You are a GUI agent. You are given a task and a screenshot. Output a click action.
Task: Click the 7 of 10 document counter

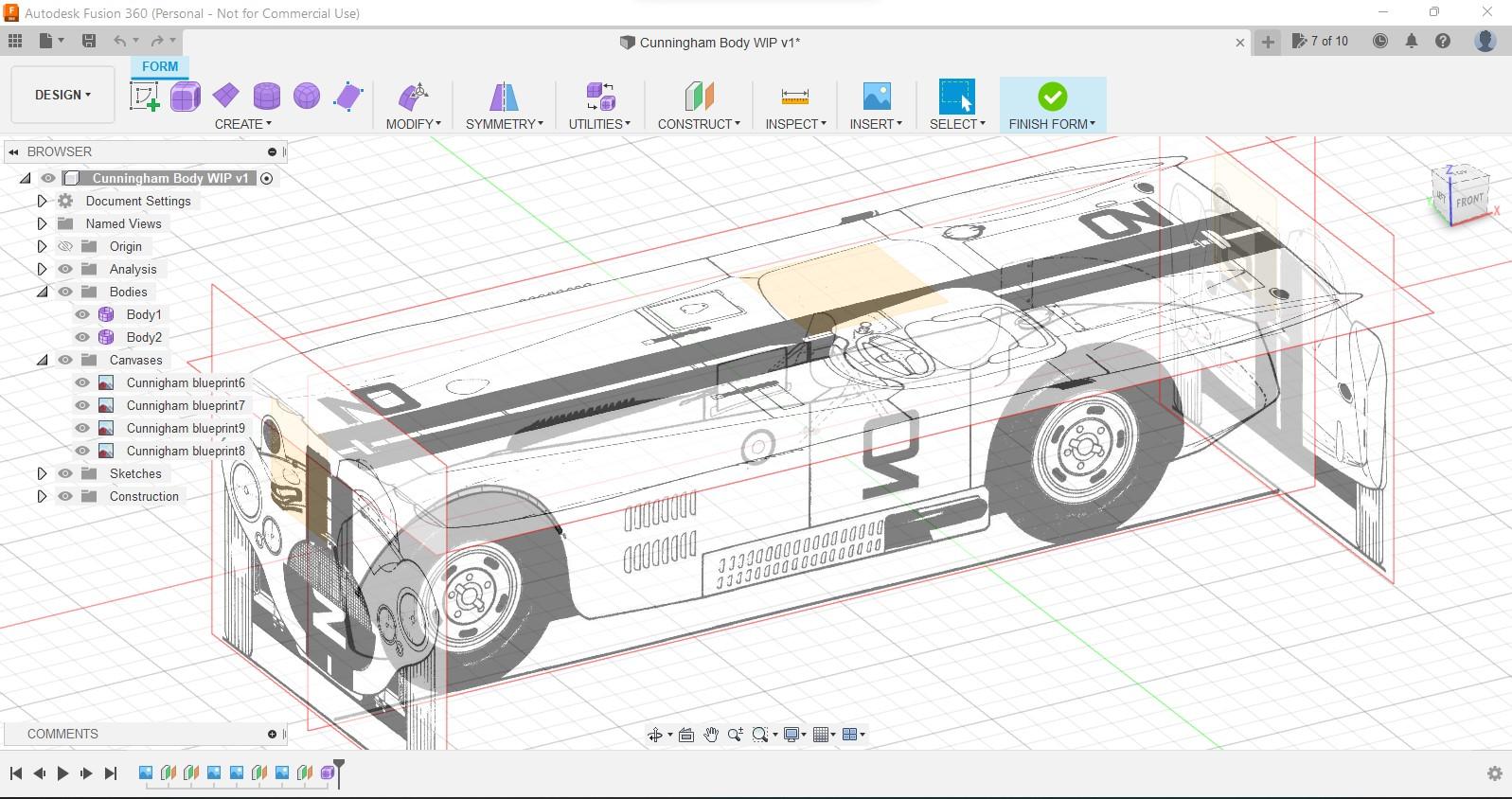click(1320, 41)
